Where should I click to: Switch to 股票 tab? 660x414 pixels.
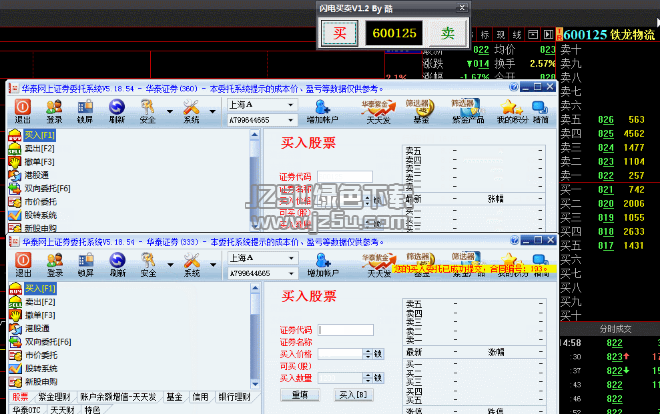[20, 397]
